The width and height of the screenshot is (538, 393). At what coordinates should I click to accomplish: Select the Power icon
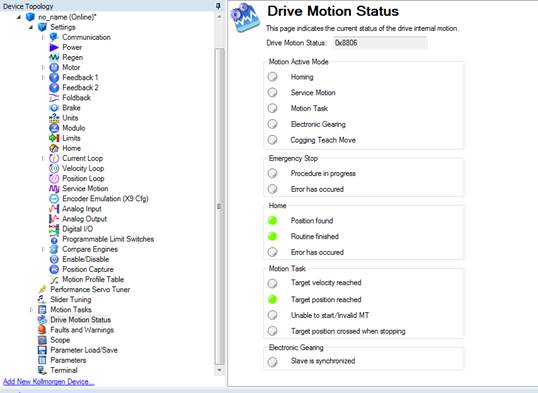tap(54, 47)
